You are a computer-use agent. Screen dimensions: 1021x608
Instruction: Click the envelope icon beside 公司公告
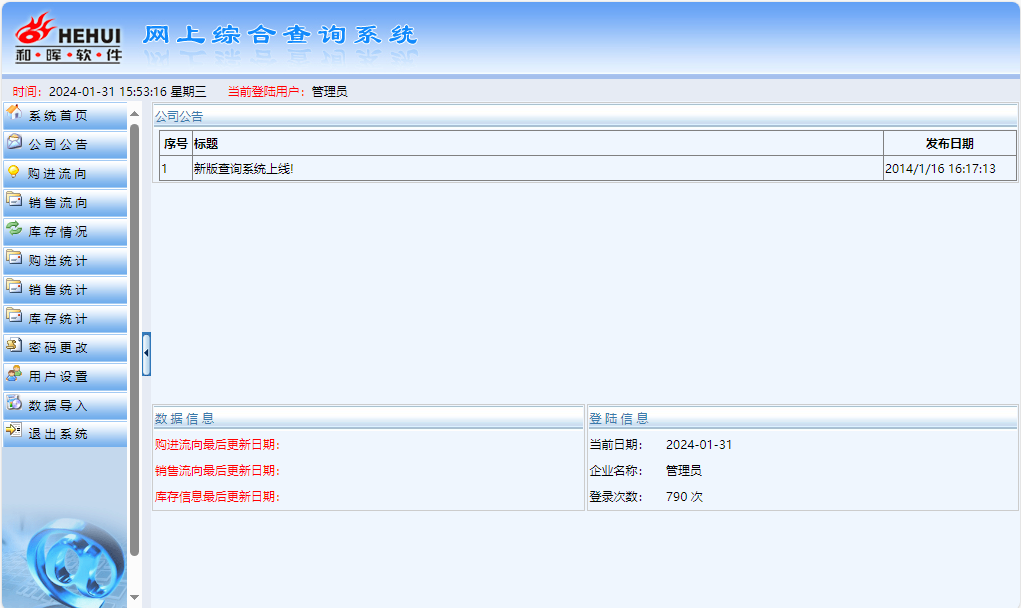coord(14,142)
